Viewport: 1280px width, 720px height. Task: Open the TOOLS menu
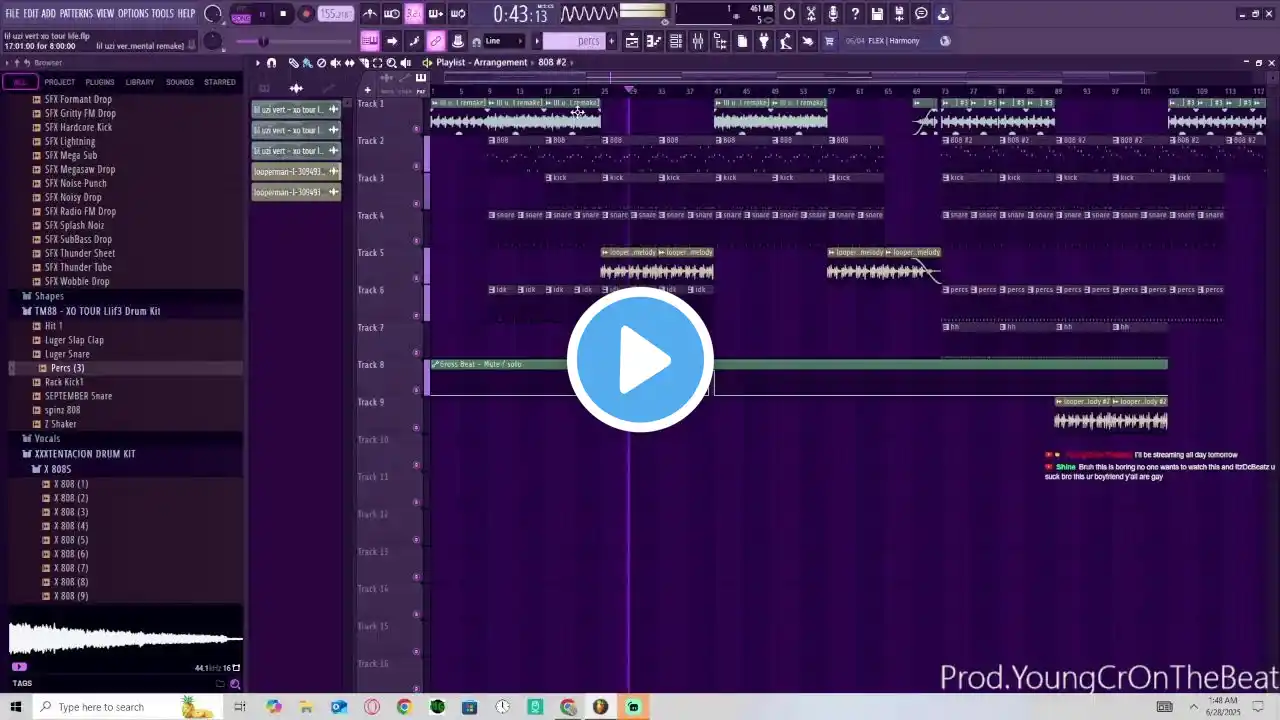(x=163, y=14)
